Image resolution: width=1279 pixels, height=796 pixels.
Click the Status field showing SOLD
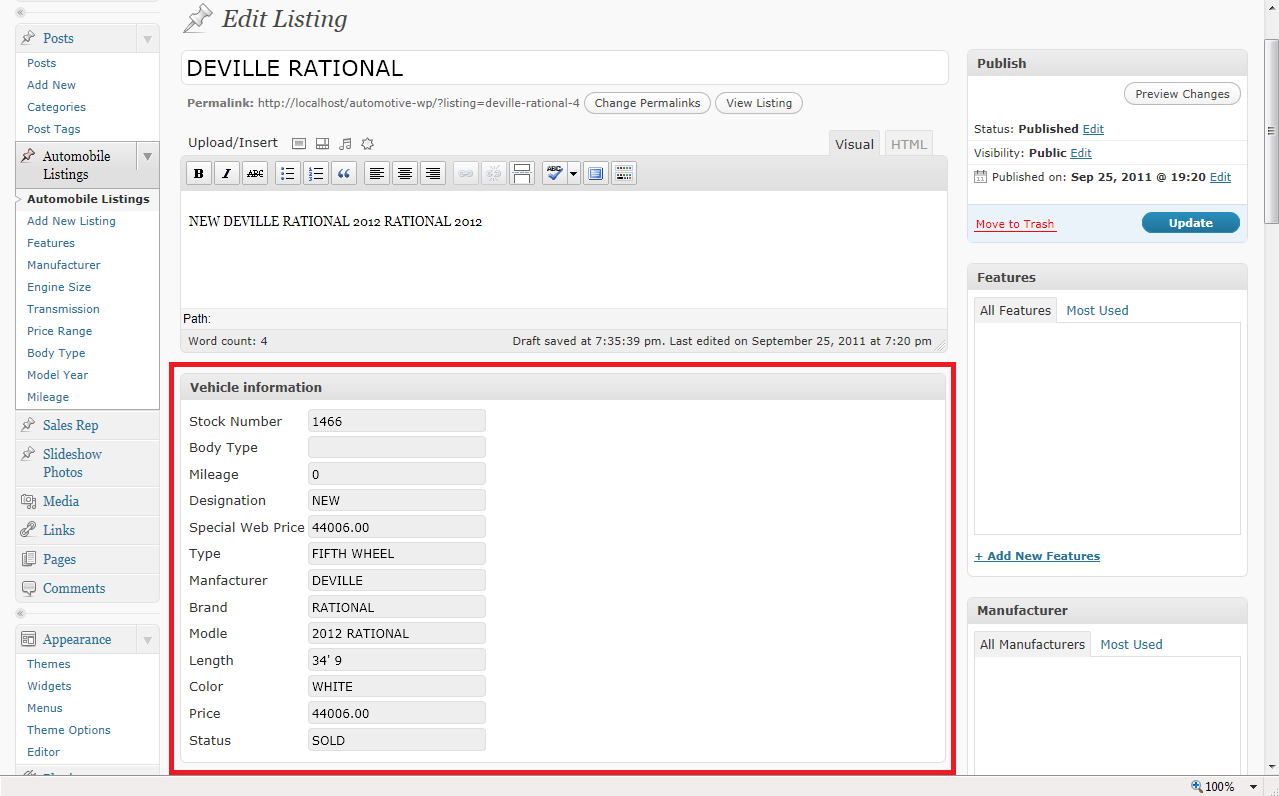click(397, 740)
